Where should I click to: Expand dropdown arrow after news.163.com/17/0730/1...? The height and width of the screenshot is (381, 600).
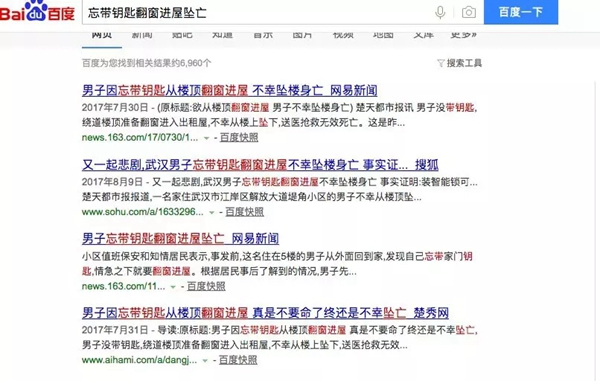coord(206,138)
